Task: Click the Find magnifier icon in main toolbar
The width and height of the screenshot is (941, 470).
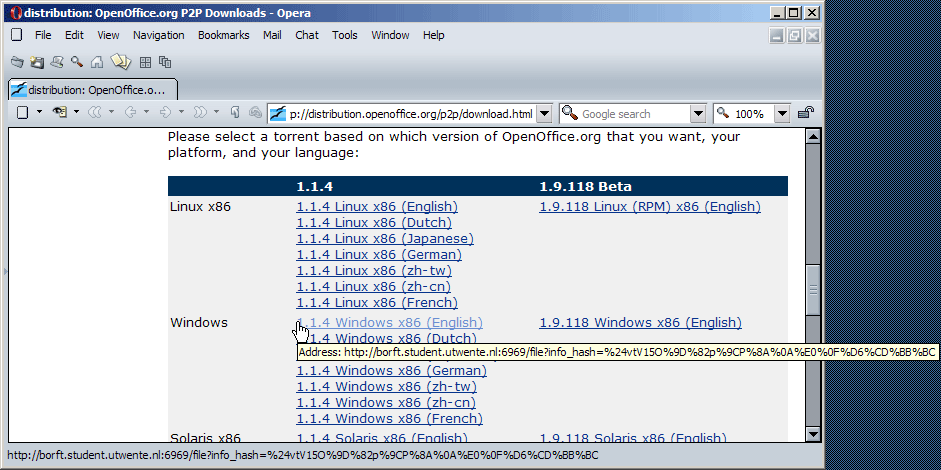Action: (77, 62)
